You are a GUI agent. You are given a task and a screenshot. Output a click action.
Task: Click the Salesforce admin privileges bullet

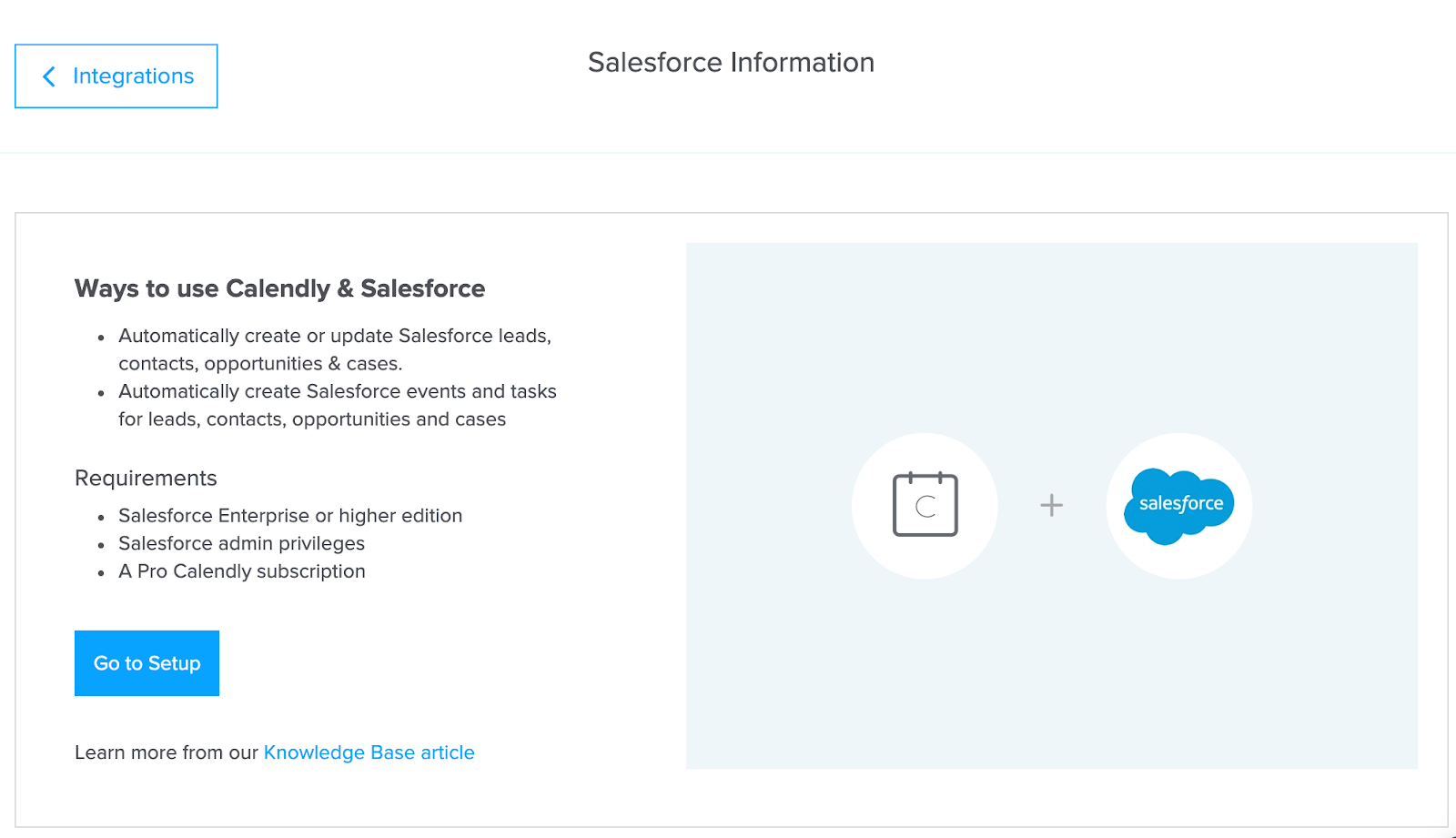(x=241, y=543)
